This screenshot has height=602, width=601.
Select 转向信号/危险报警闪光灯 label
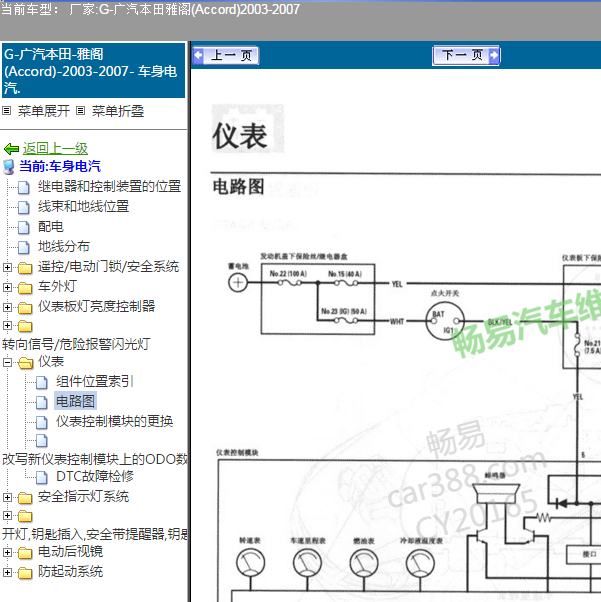[76, 344]
